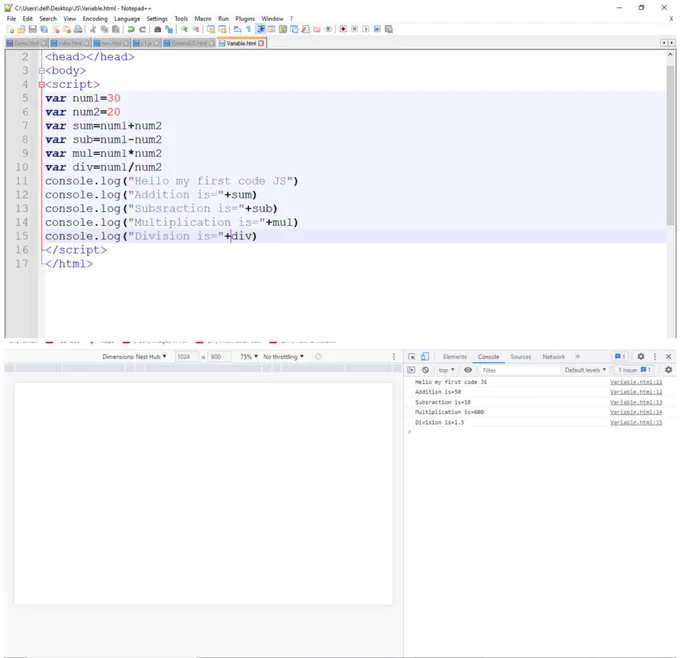Image resolution: width=680 pixels, height=658 pixels.
Task: Click the Open file icon in Notepad++
Action: (21, 29)
